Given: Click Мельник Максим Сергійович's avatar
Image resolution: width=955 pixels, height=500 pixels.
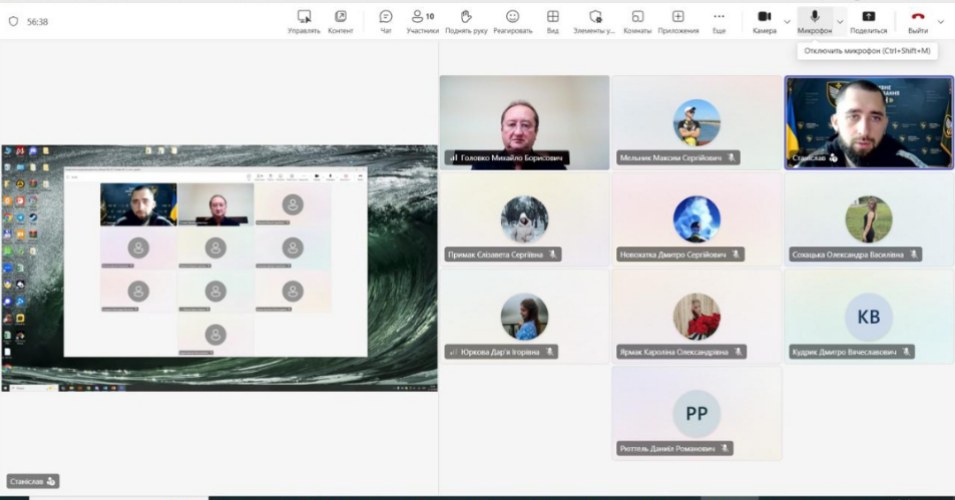Looking at the screenshot, I should pyautogui.click(x=697, y=122).
